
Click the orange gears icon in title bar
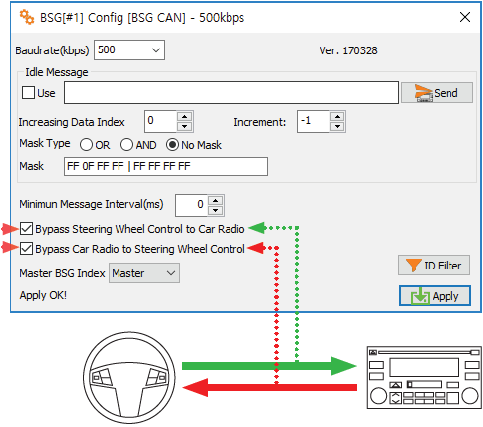pyautogui.click(x=27, y=17)
